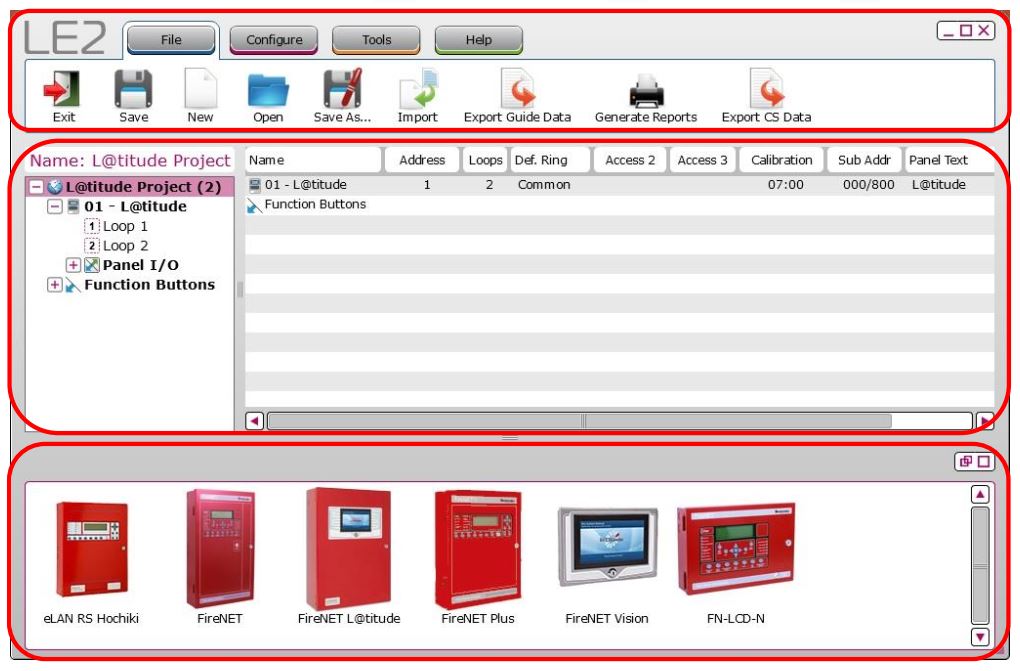Maximize the bottom panel gallery pane
1020x671 pixels.
coord(984,461)
